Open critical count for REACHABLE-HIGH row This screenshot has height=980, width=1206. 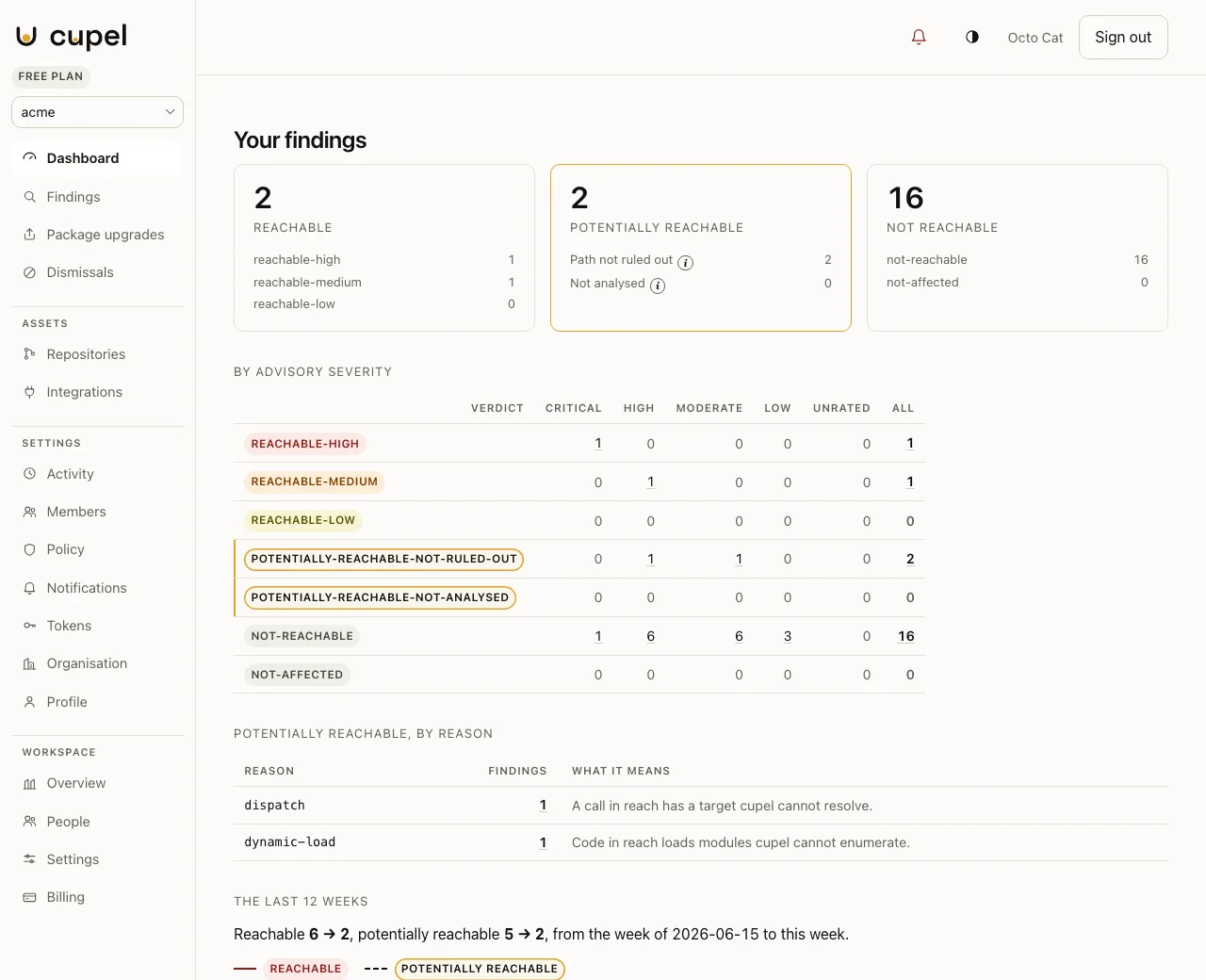(598, 444)
